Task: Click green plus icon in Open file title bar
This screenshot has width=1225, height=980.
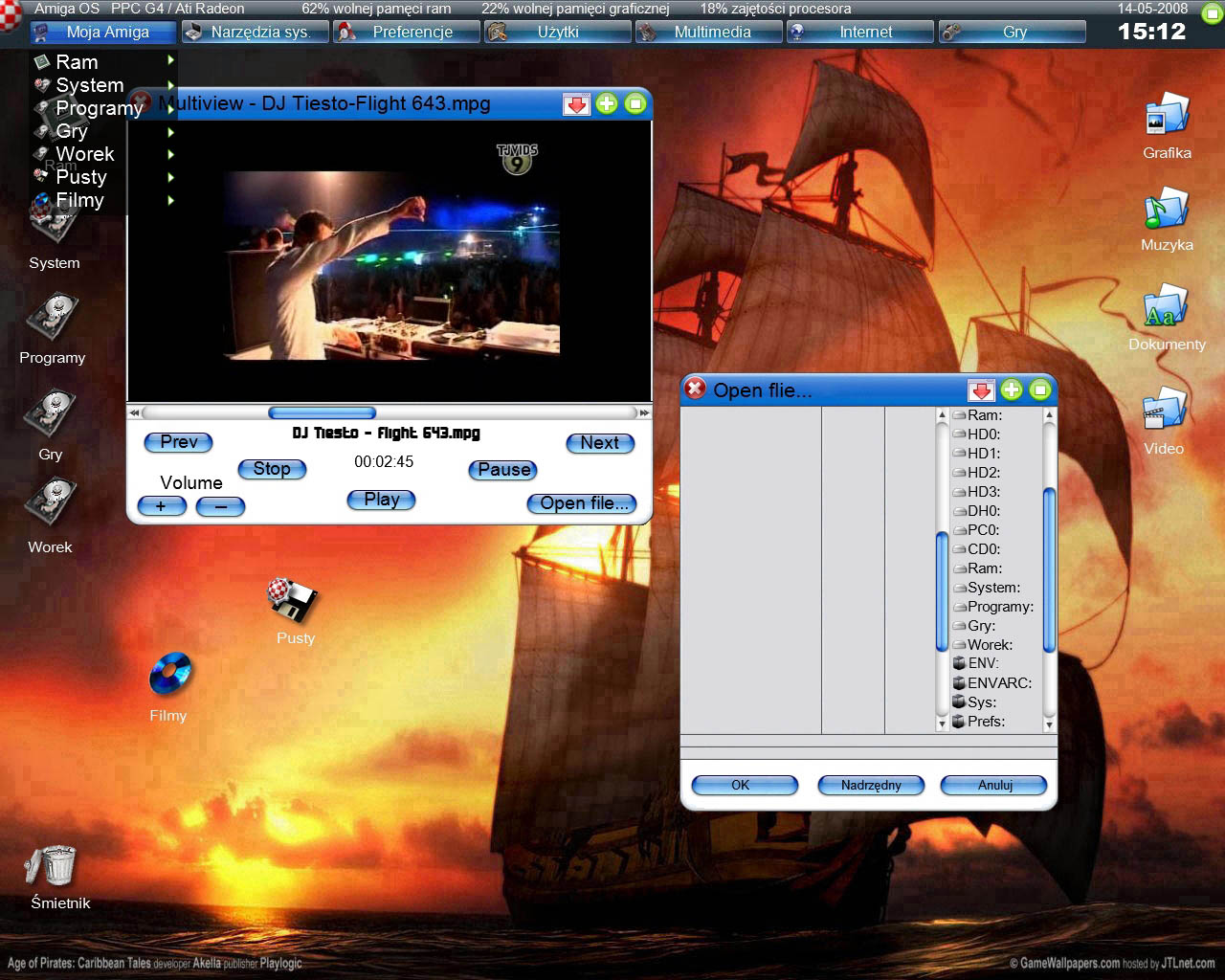Action: (1012, 390)
